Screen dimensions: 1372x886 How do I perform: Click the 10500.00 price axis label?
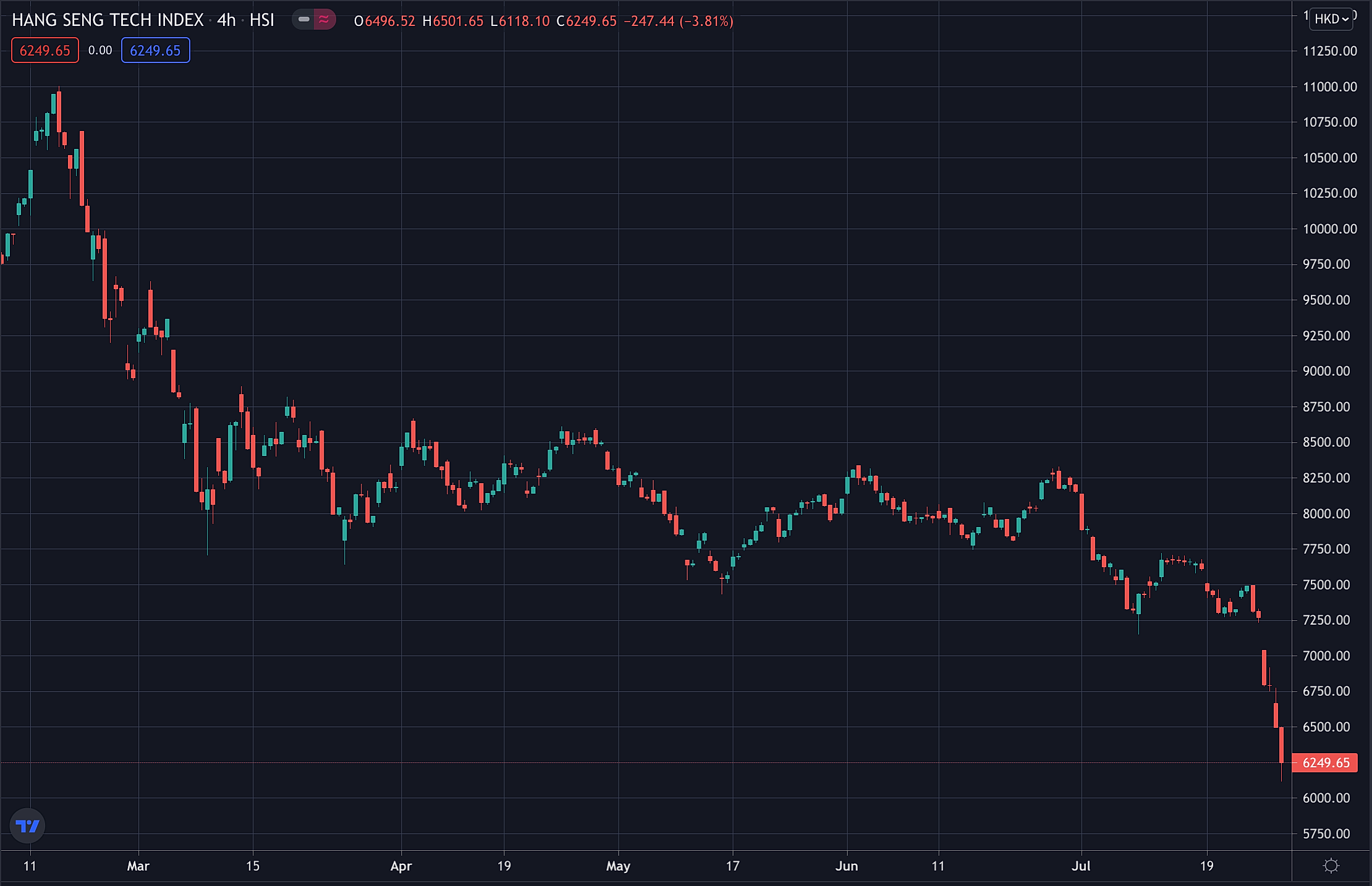(x=1330, y=158)
